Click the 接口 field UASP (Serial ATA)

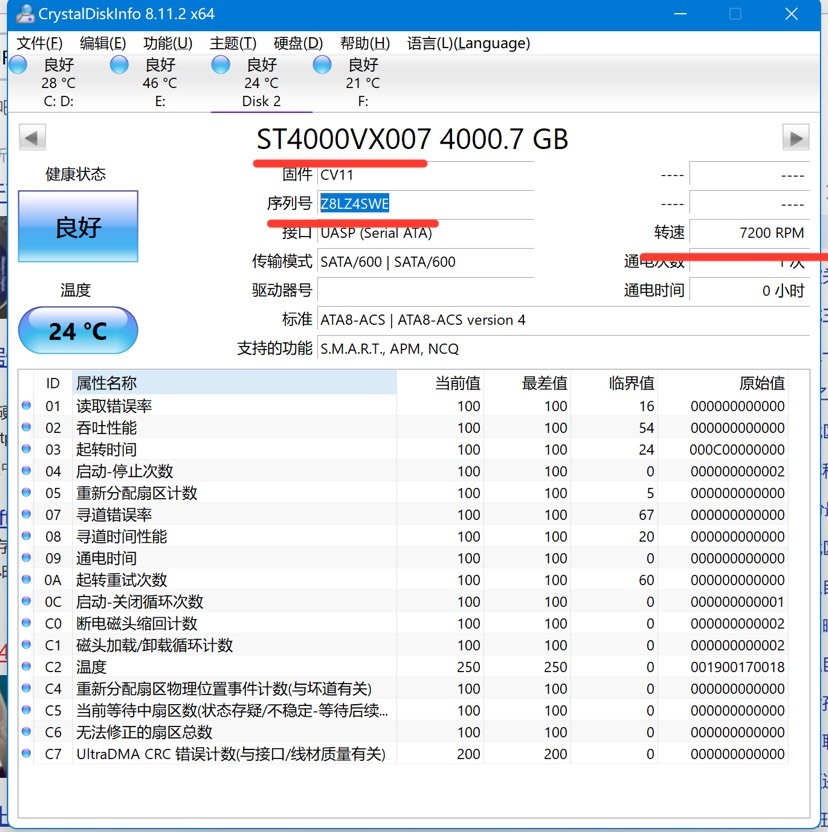point(426,233)
